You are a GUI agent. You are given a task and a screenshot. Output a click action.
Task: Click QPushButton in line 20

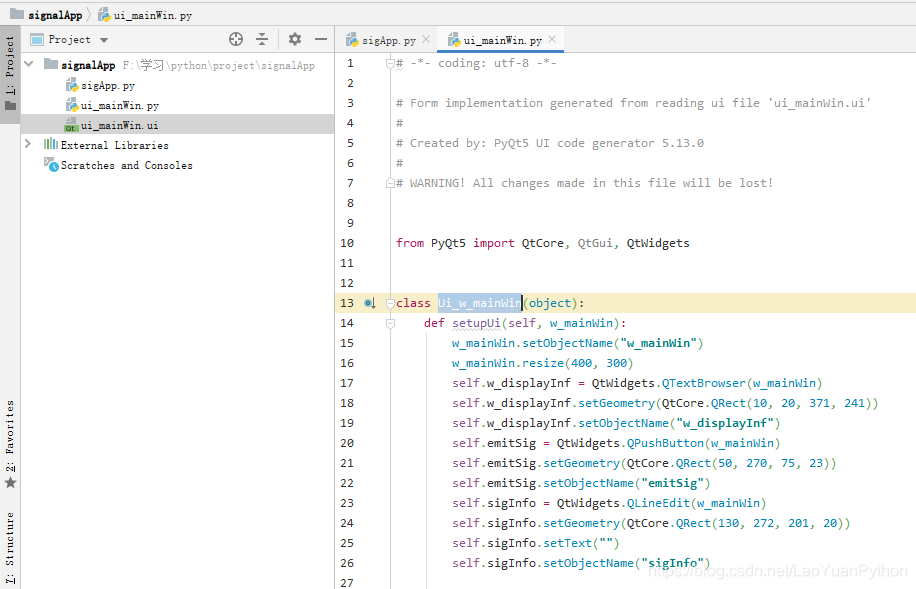pyautogui.click(x=665, y=443)
